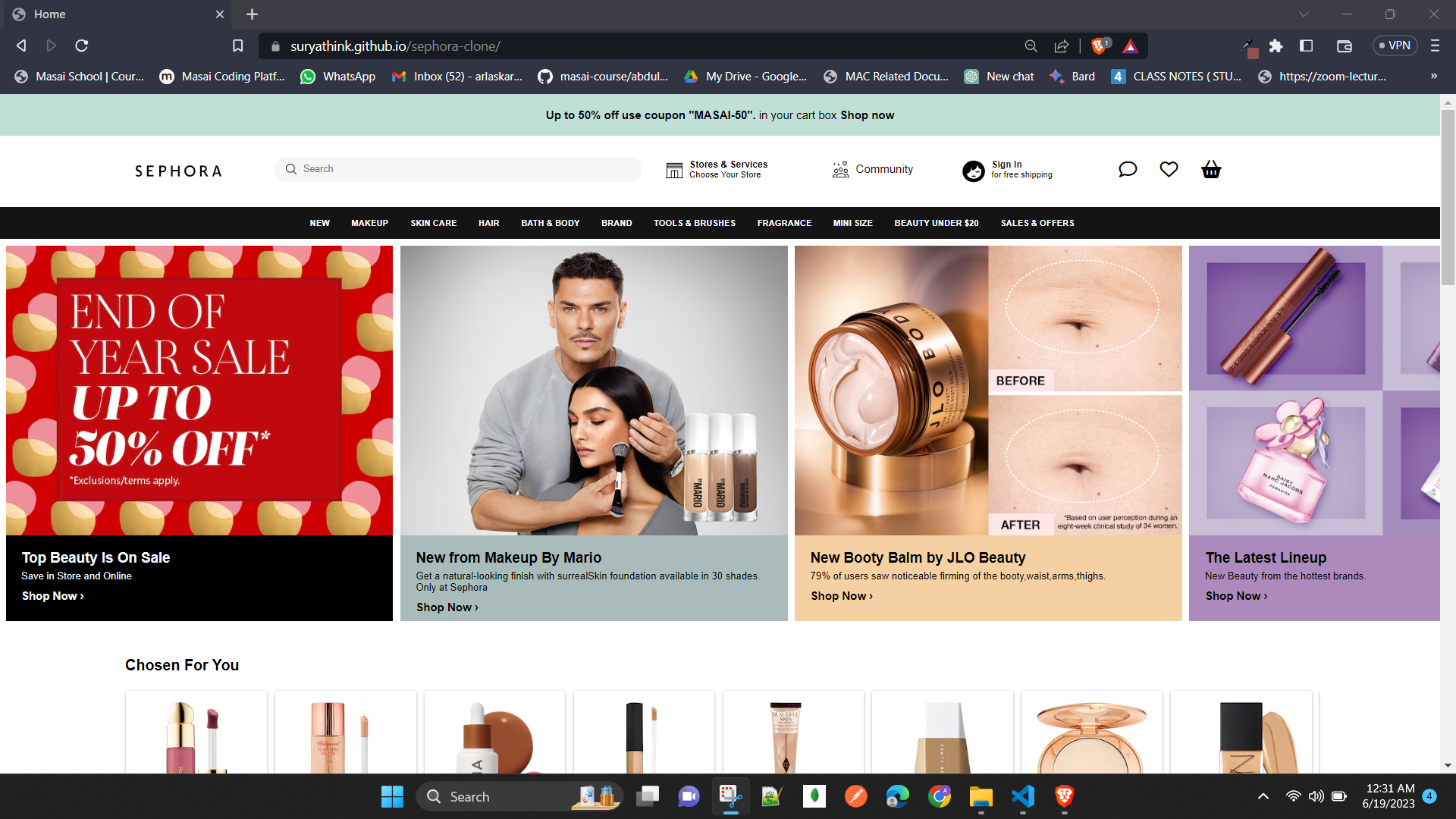
Task: Reload the page
Action: pyautogui.click(x=82, y=46)
